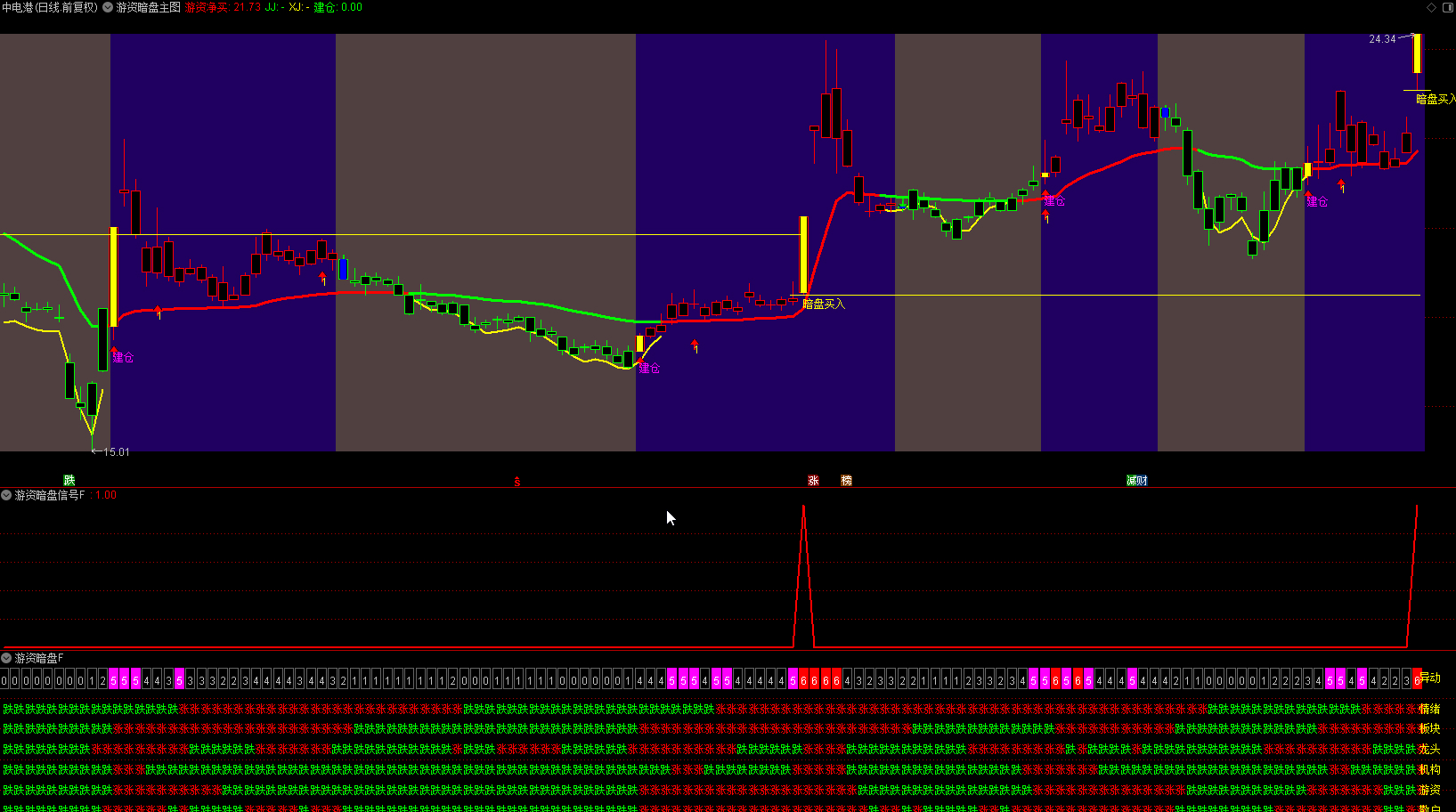Viewport: 1456px width, 812px height.
Task: Click the red 涨 event marker icon
Action: point(813,481)
